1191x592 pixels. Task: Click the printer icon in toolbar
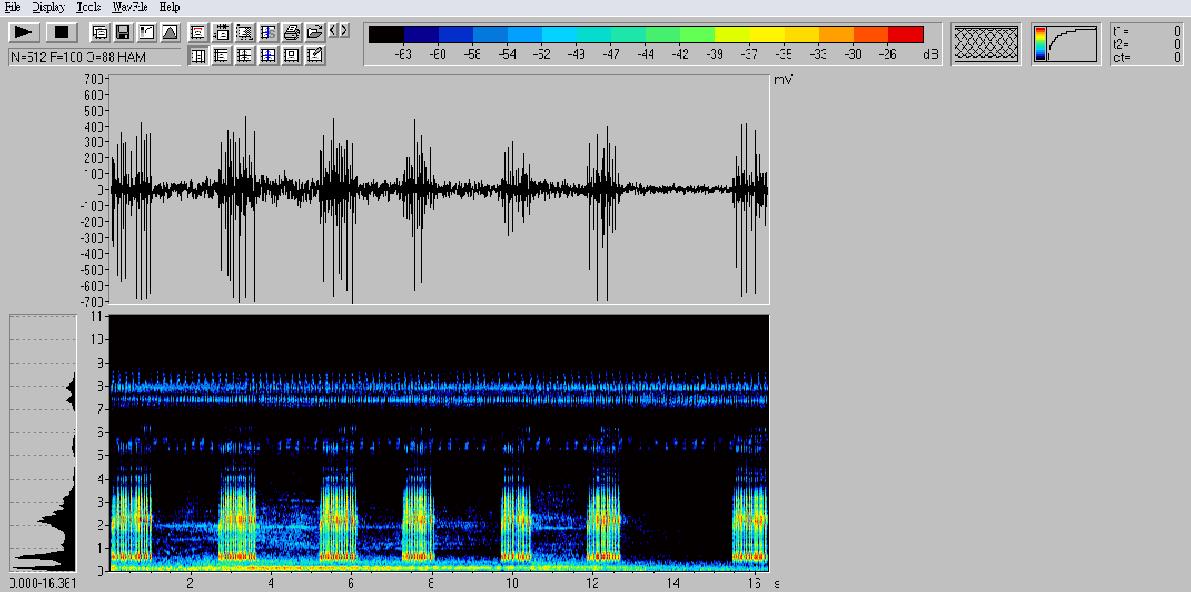click(x=291, y=32)
